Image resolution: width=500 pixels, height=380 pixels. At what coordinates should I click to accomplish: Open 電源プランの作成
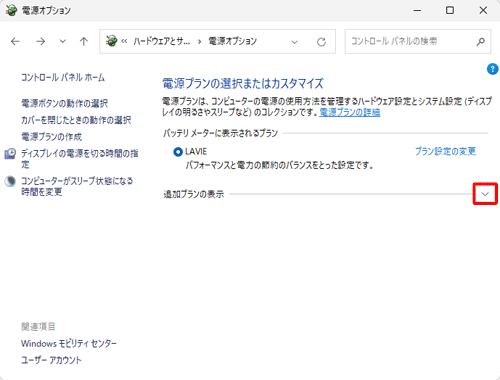51,137
